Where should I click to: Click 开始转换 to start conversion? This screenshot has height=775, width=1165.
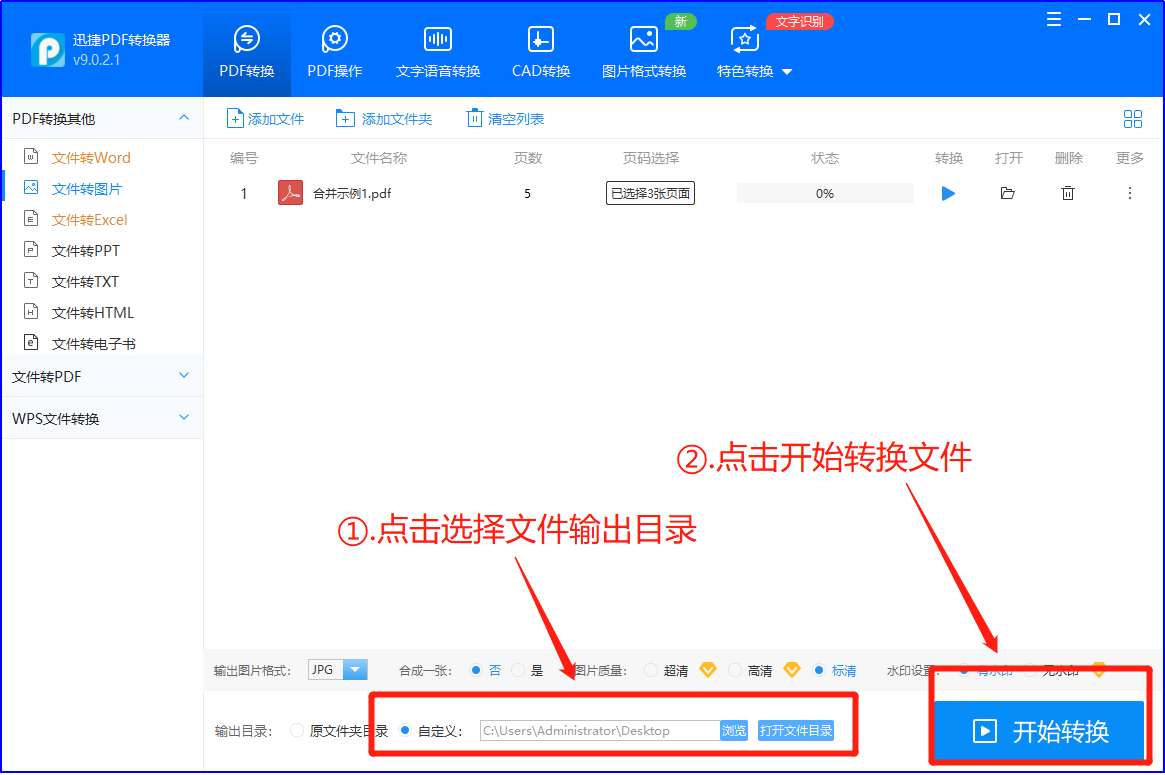1039,731
